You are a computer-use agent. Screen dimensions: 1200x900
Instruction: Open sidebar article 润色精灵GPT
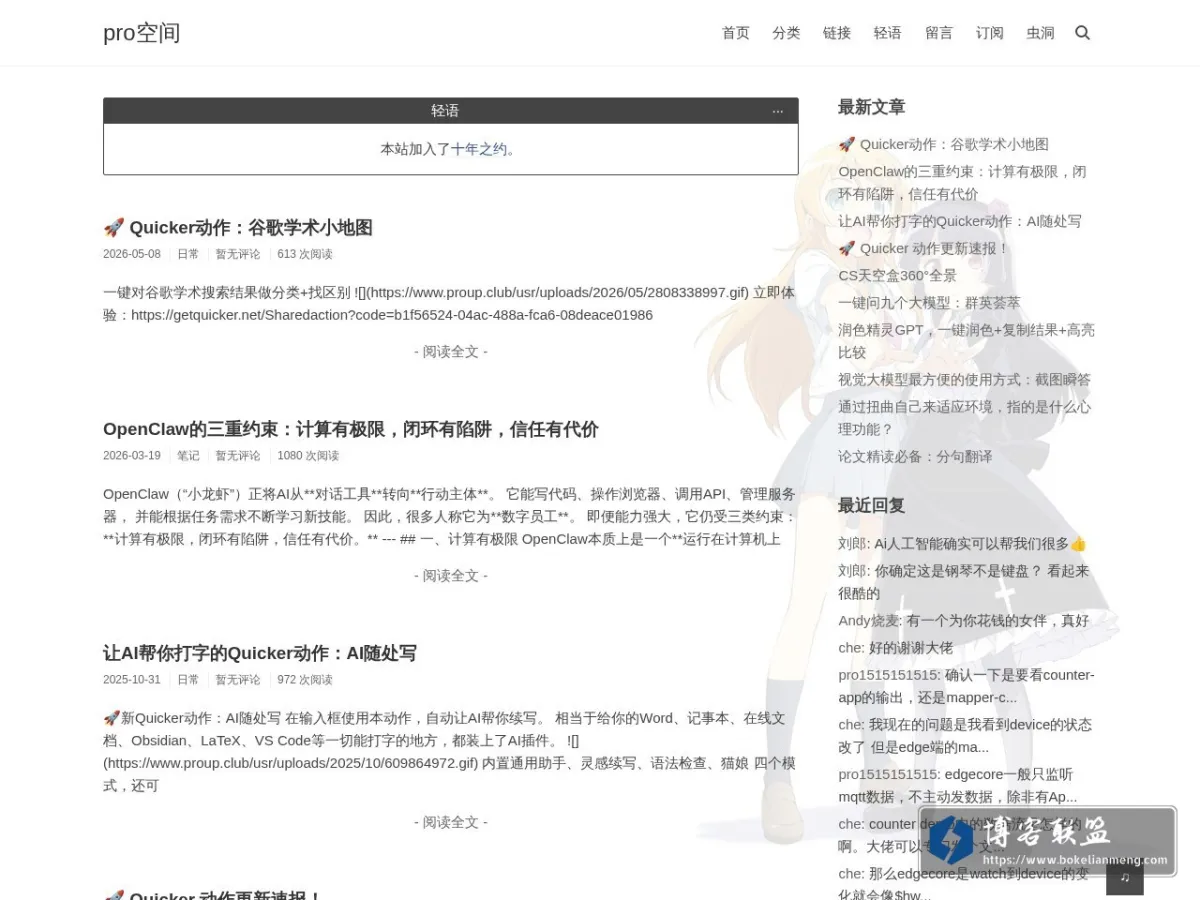pyautogui.click(x=966, y=341)
